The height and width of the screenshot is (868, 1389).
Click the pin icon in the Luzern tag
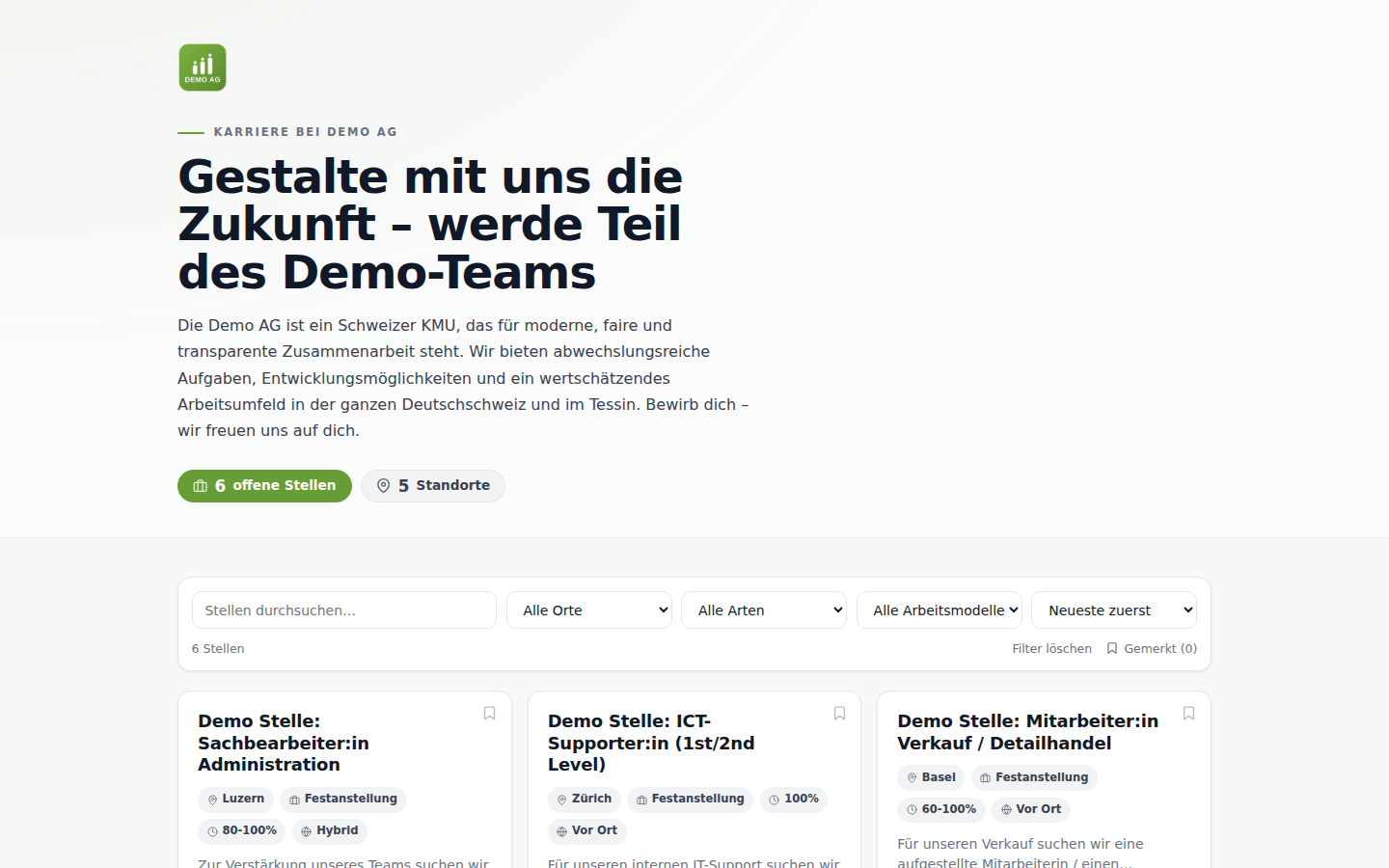click(x=213, y=800)
